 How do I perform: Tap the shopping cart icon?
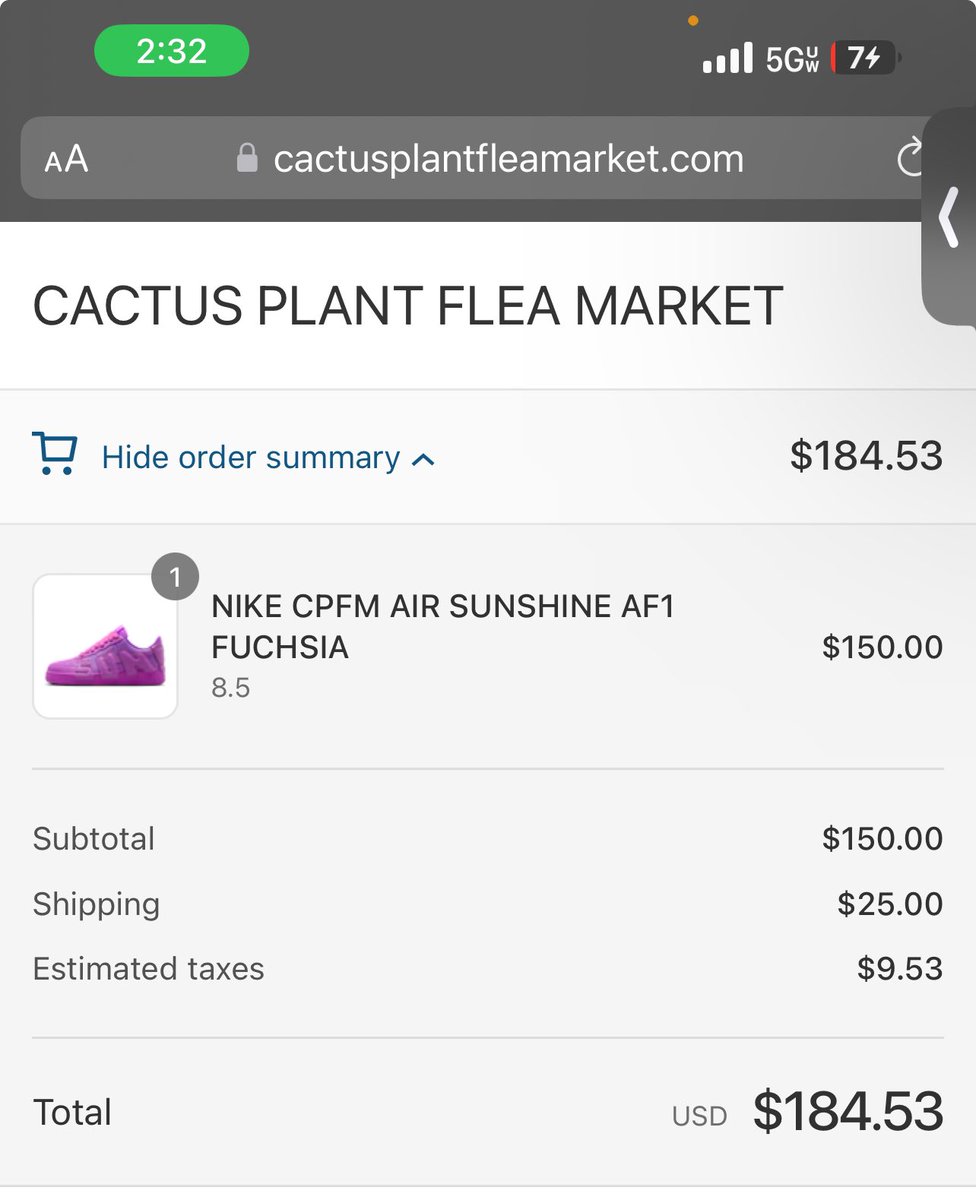click(x=54, y=454)
